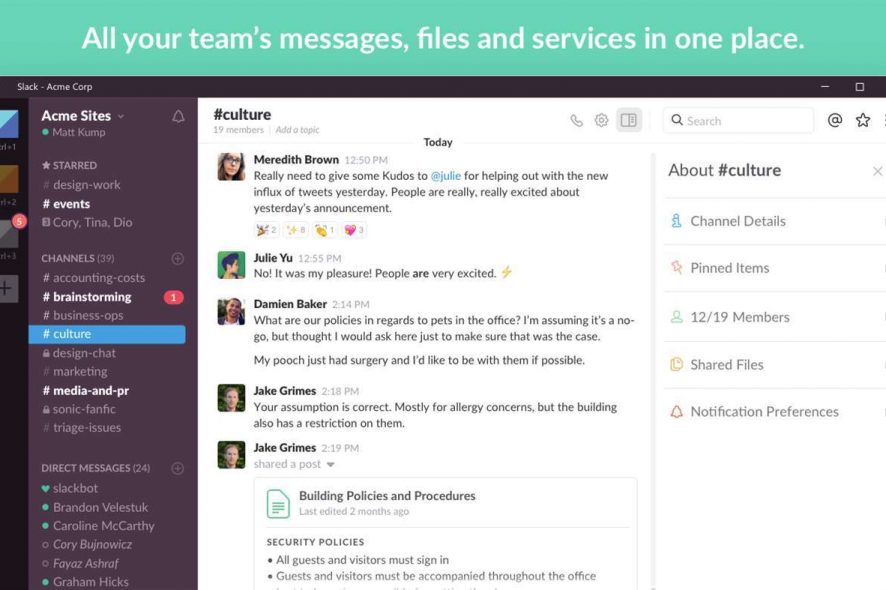Click the Search input field

coord(738,120)
